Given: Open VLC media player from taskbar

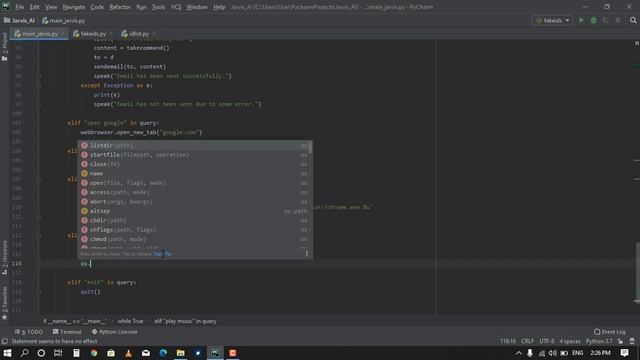Looking at the screenshot, I should click(x=129, y=353).
